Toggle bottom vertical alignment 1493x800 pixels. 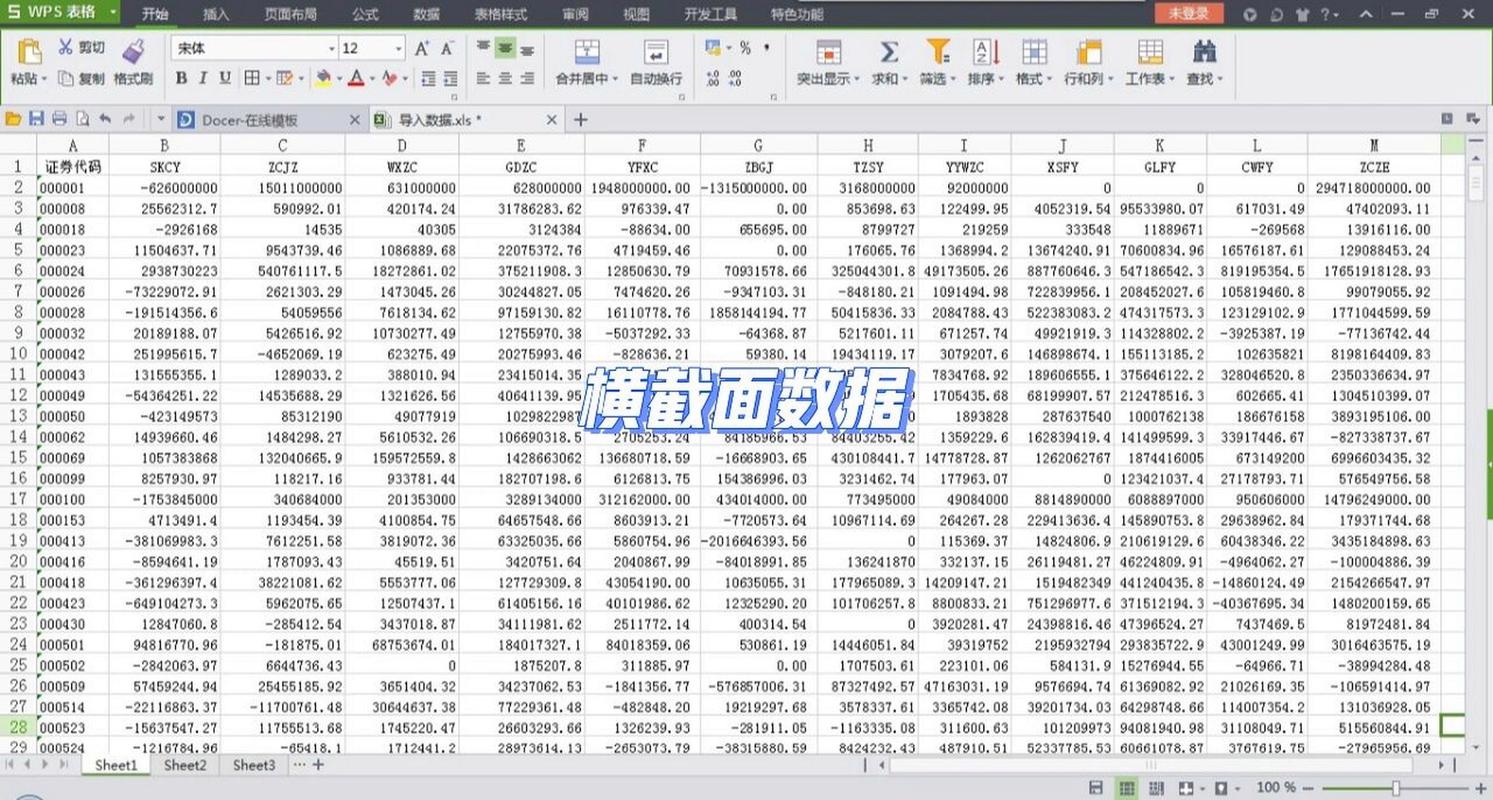[527, 48]
